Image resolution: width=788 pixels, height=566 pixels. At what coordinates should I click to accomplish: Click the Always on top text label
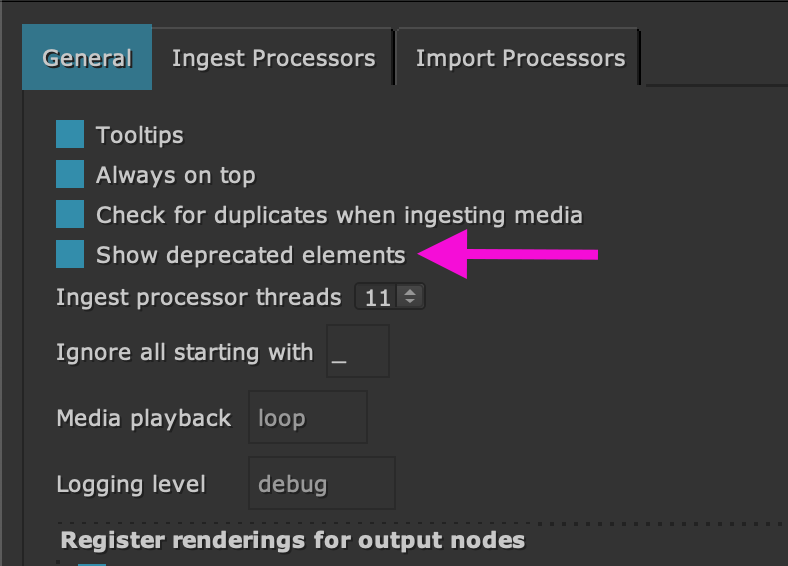coord(175,175)
